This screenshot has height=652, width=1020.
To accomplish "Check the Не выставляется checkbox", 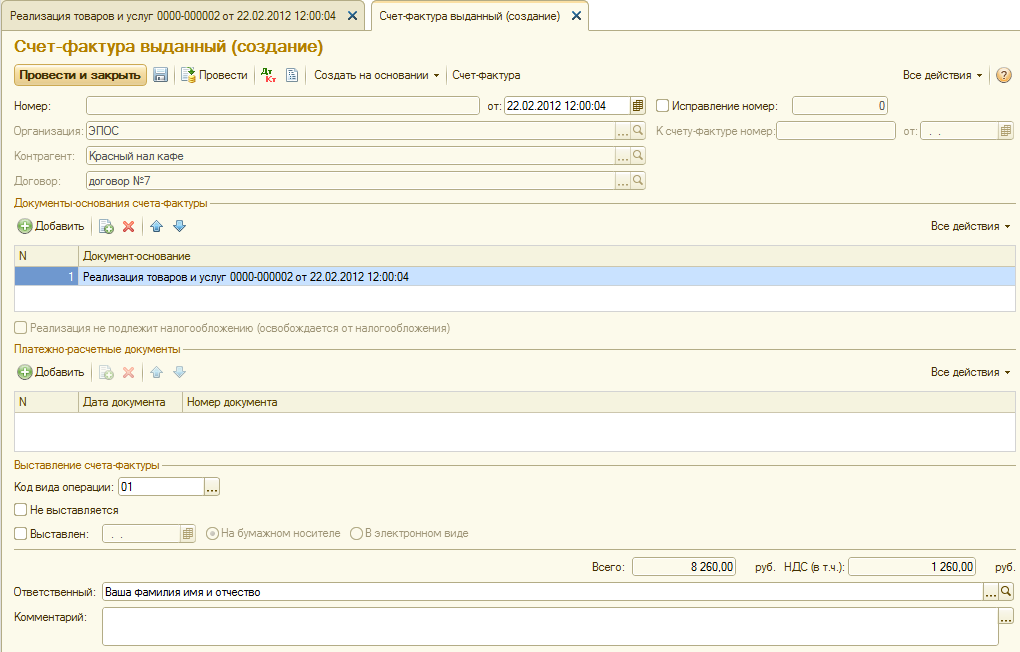I will 21,509.
